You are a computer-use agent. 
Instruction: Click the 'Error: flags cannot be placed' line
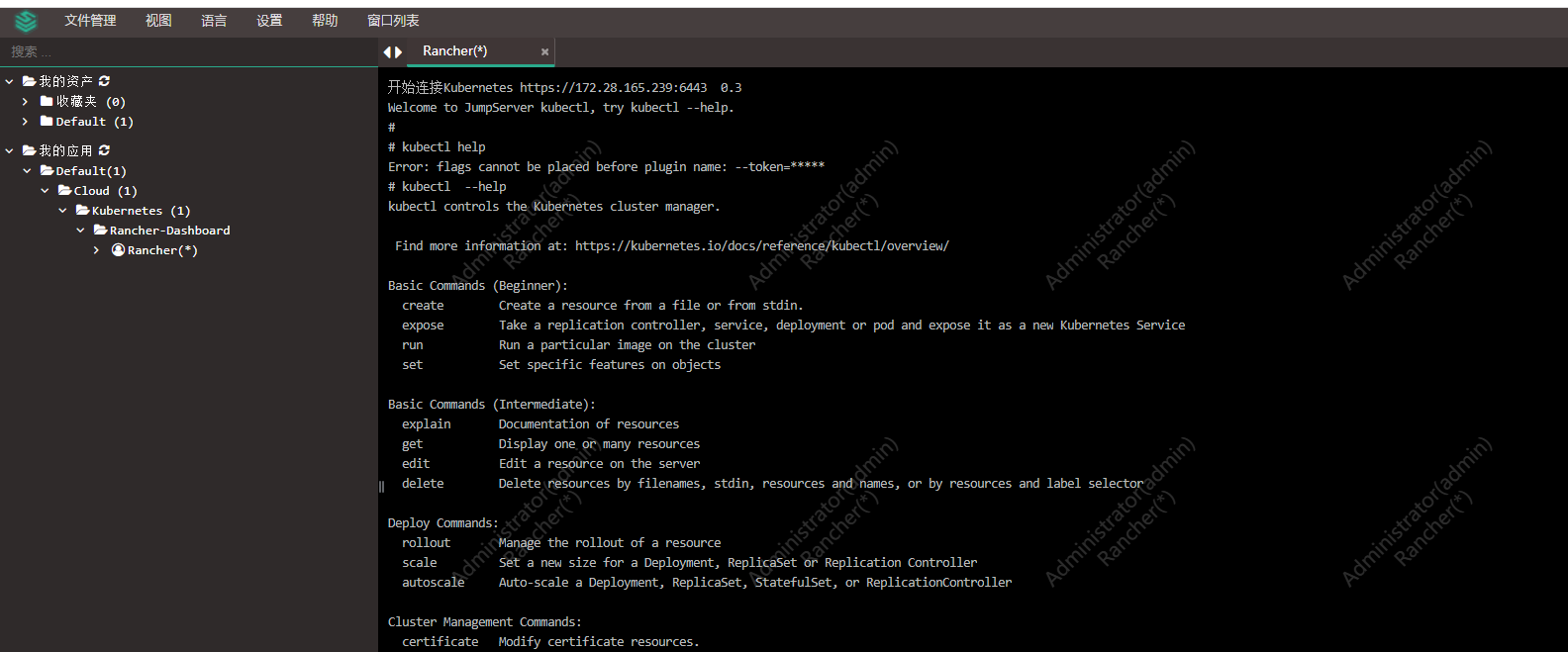606,167
